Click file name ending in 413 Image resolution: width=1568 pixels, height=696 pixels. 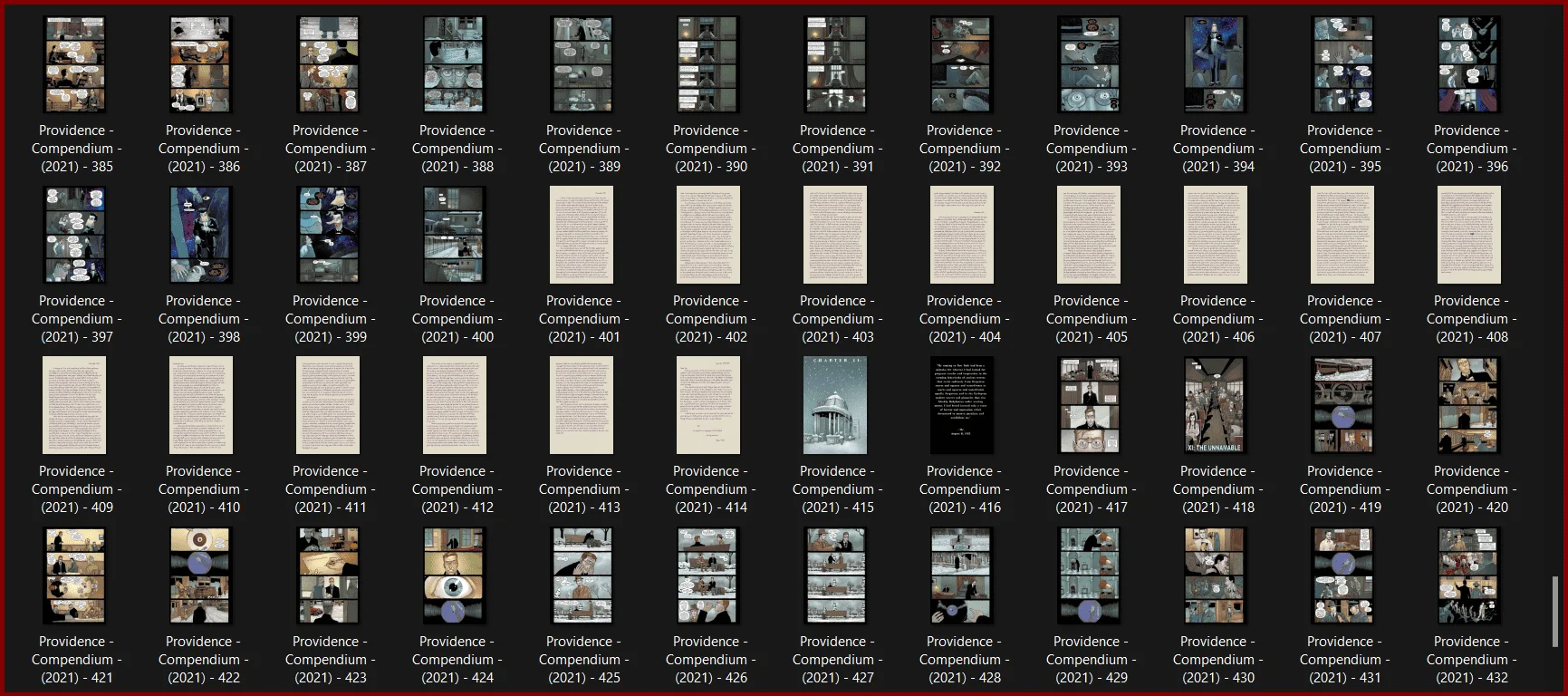(x=583, y=489)
